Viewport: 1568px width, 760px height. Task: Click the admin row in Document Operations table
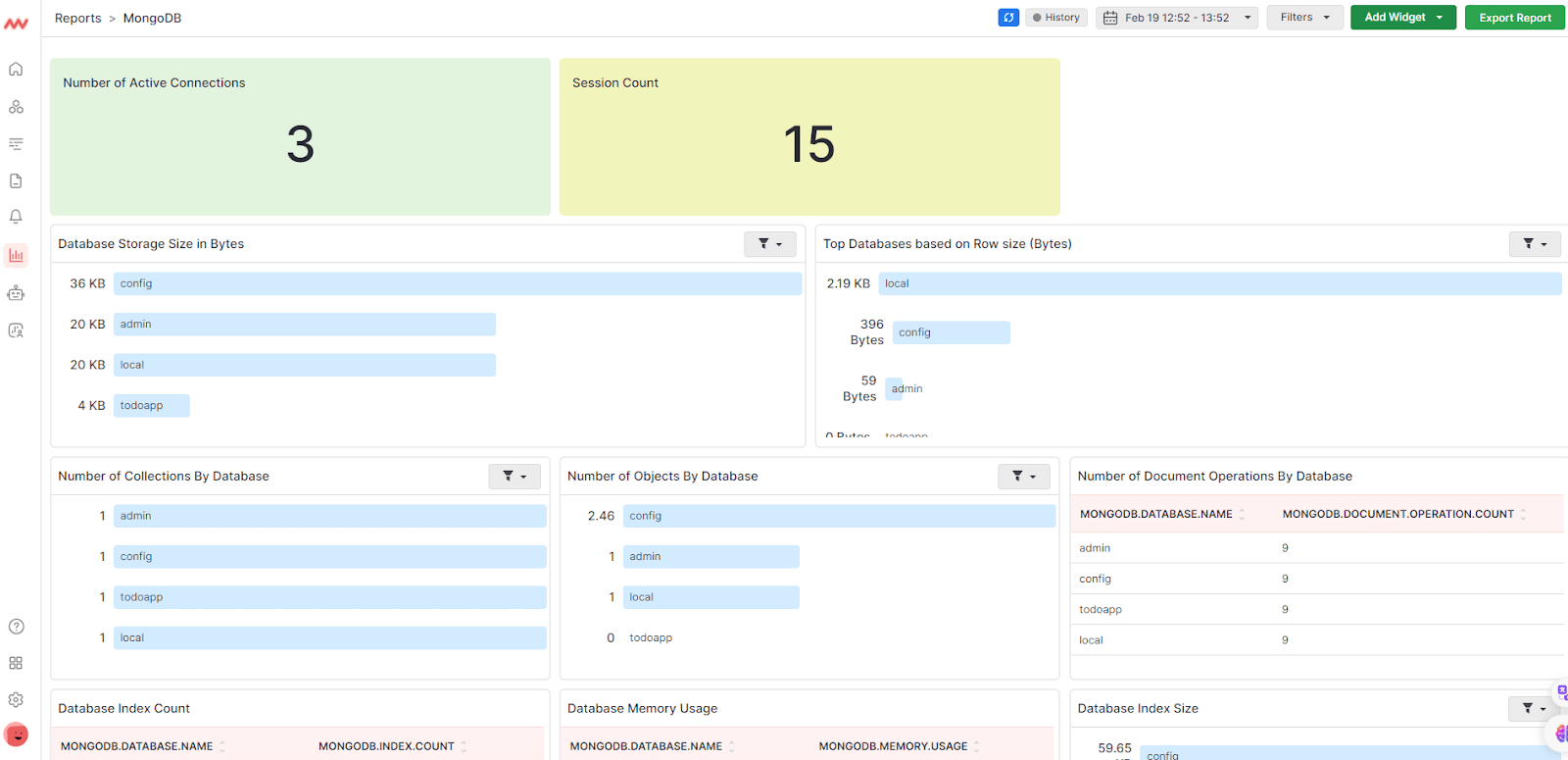click(1317, 548)
